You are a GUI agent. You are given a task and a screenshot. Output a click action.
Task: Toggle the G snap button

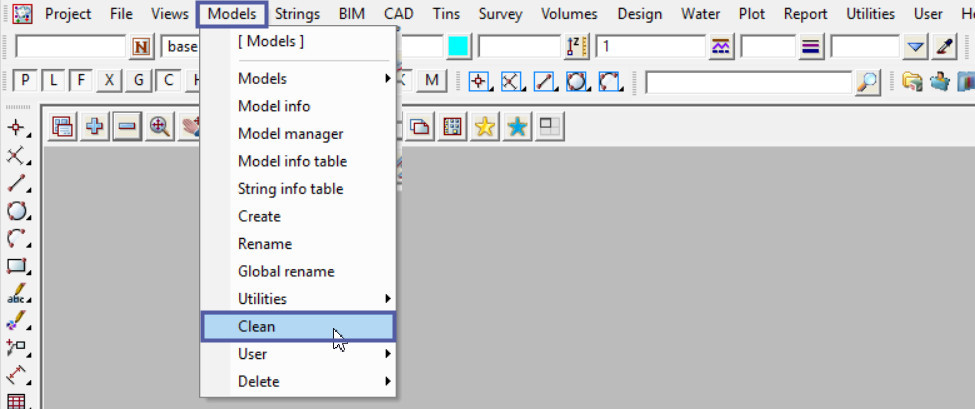pos(139,81)
